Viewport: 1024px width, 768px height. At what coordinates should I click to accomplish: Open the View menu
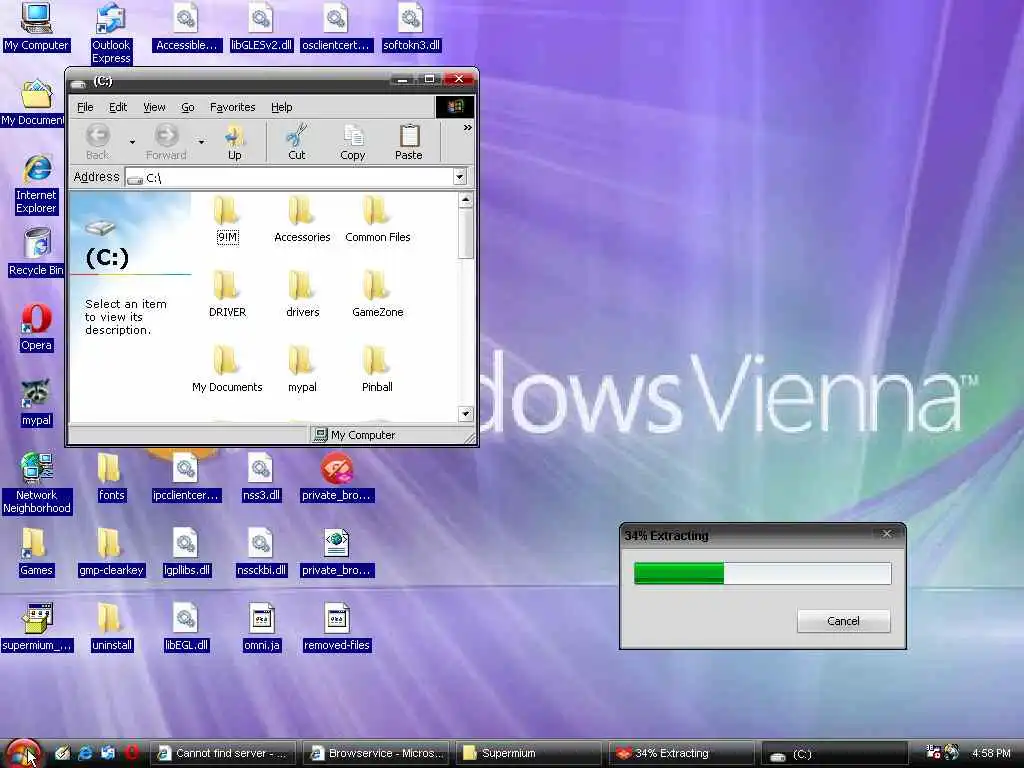[x=154, y=107]
